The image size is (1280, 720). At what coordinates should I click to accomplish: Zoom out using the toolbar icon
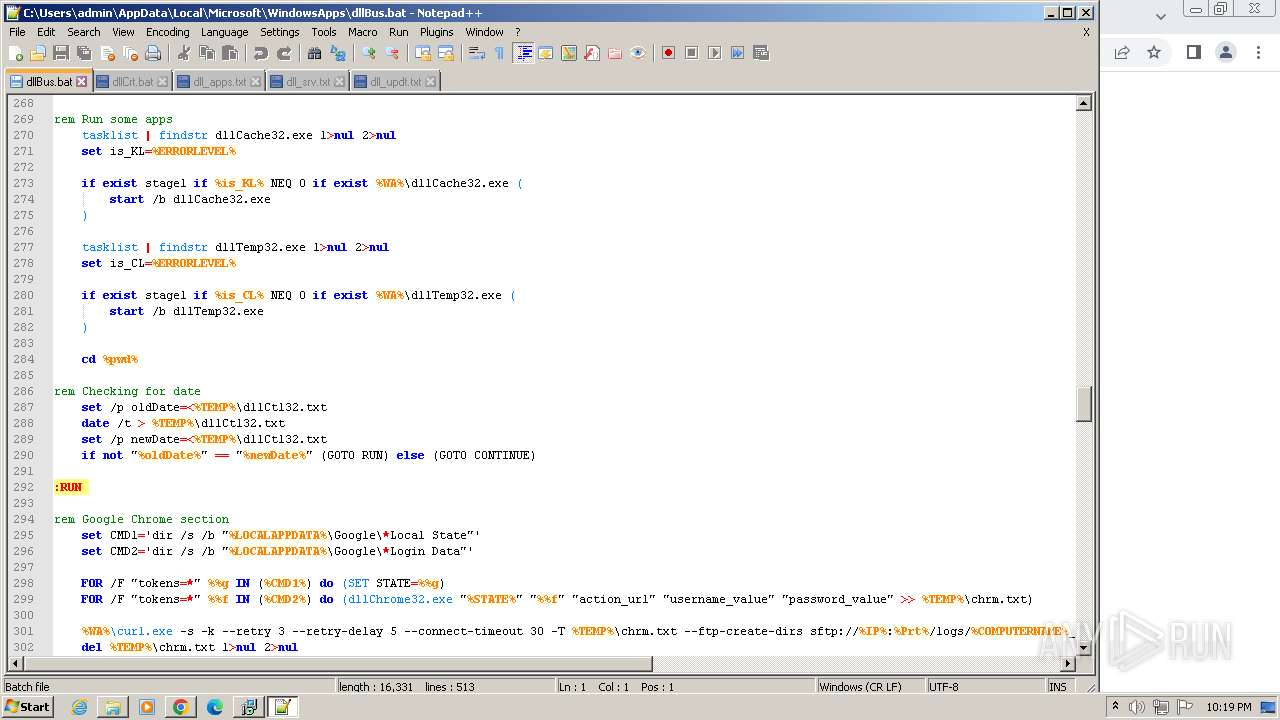(x=392, y=53)
